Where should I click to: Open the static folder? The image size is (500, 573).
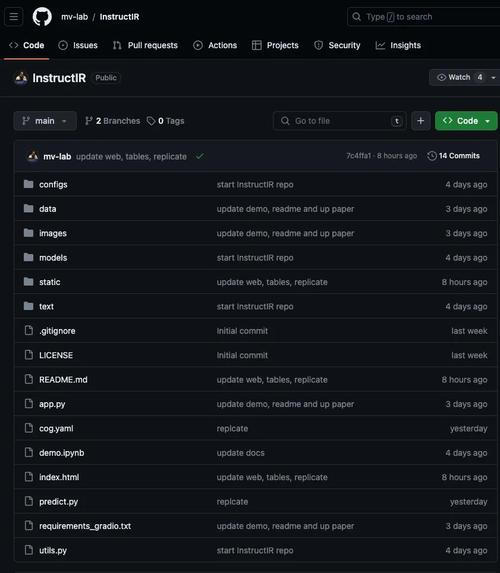(50, 282)
